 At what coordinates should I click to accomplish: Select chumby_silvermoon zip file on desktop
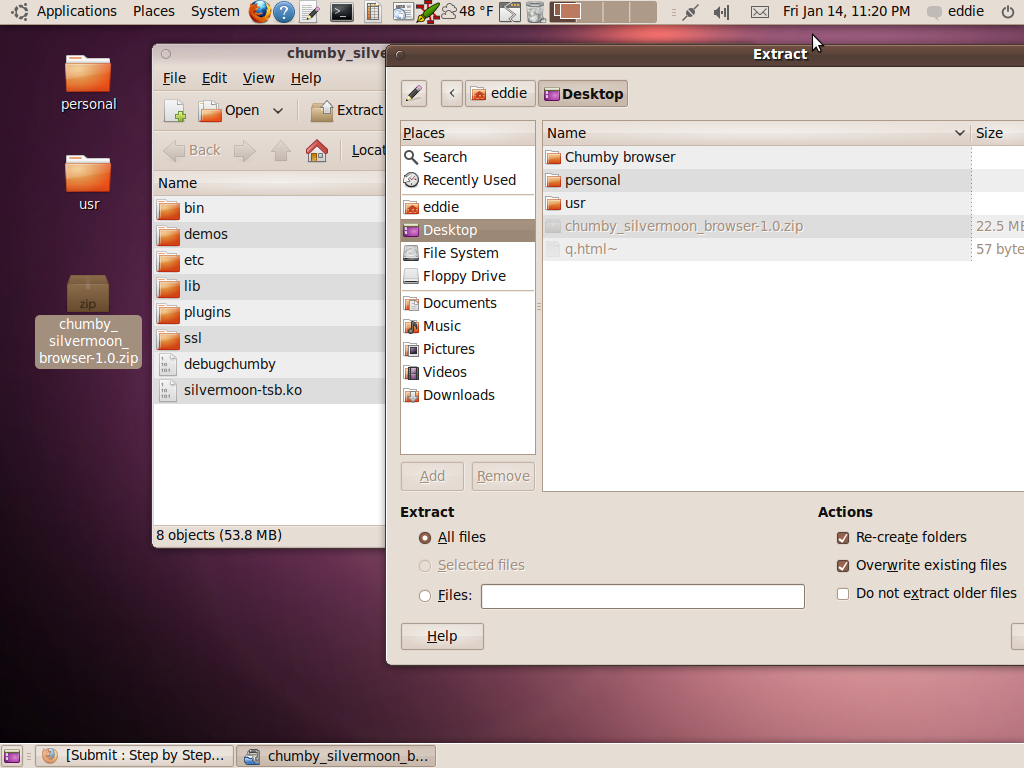point(88,321)
